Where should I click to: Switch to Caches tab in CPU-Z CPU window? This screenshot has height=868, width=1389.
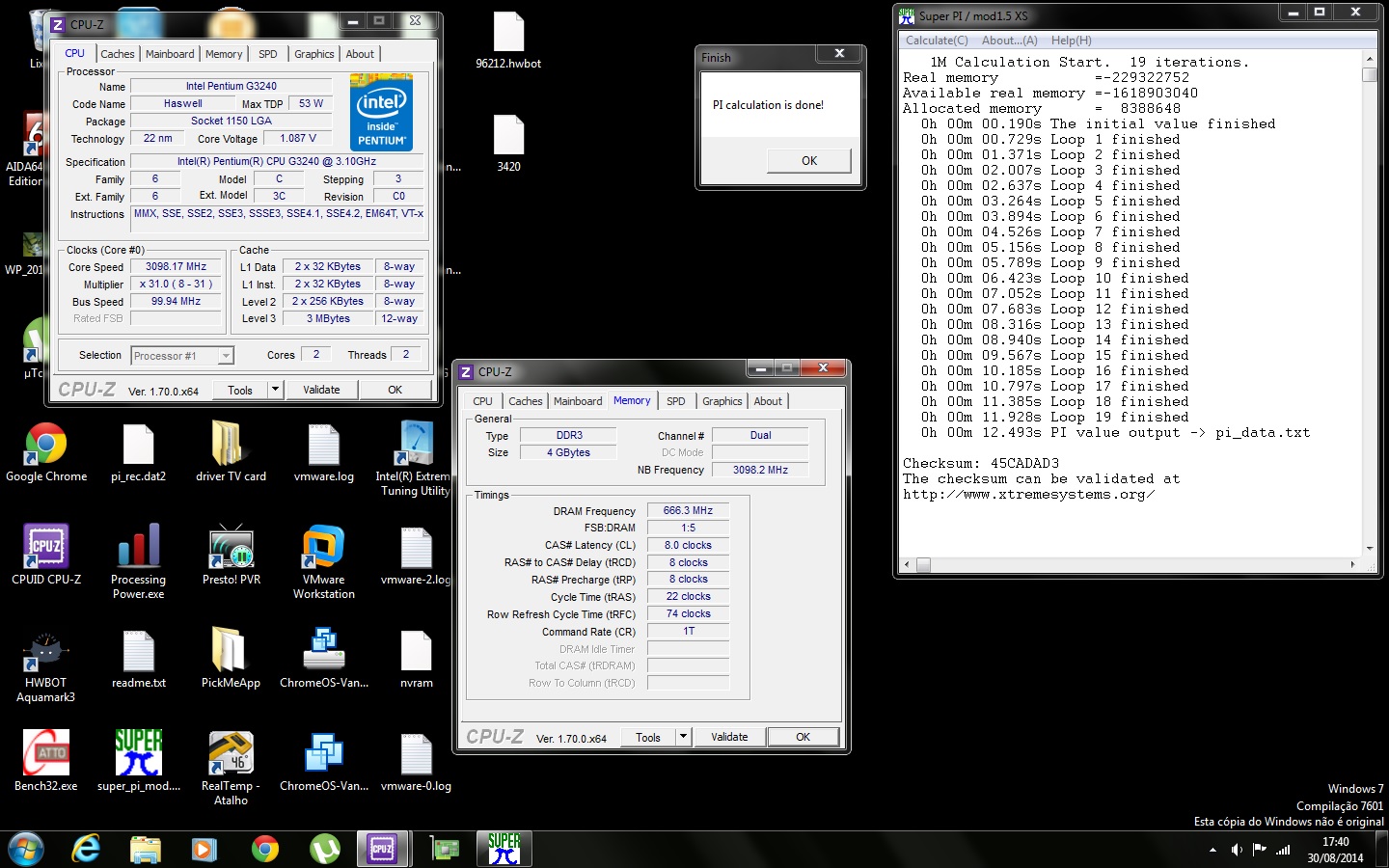click(118, 54)
